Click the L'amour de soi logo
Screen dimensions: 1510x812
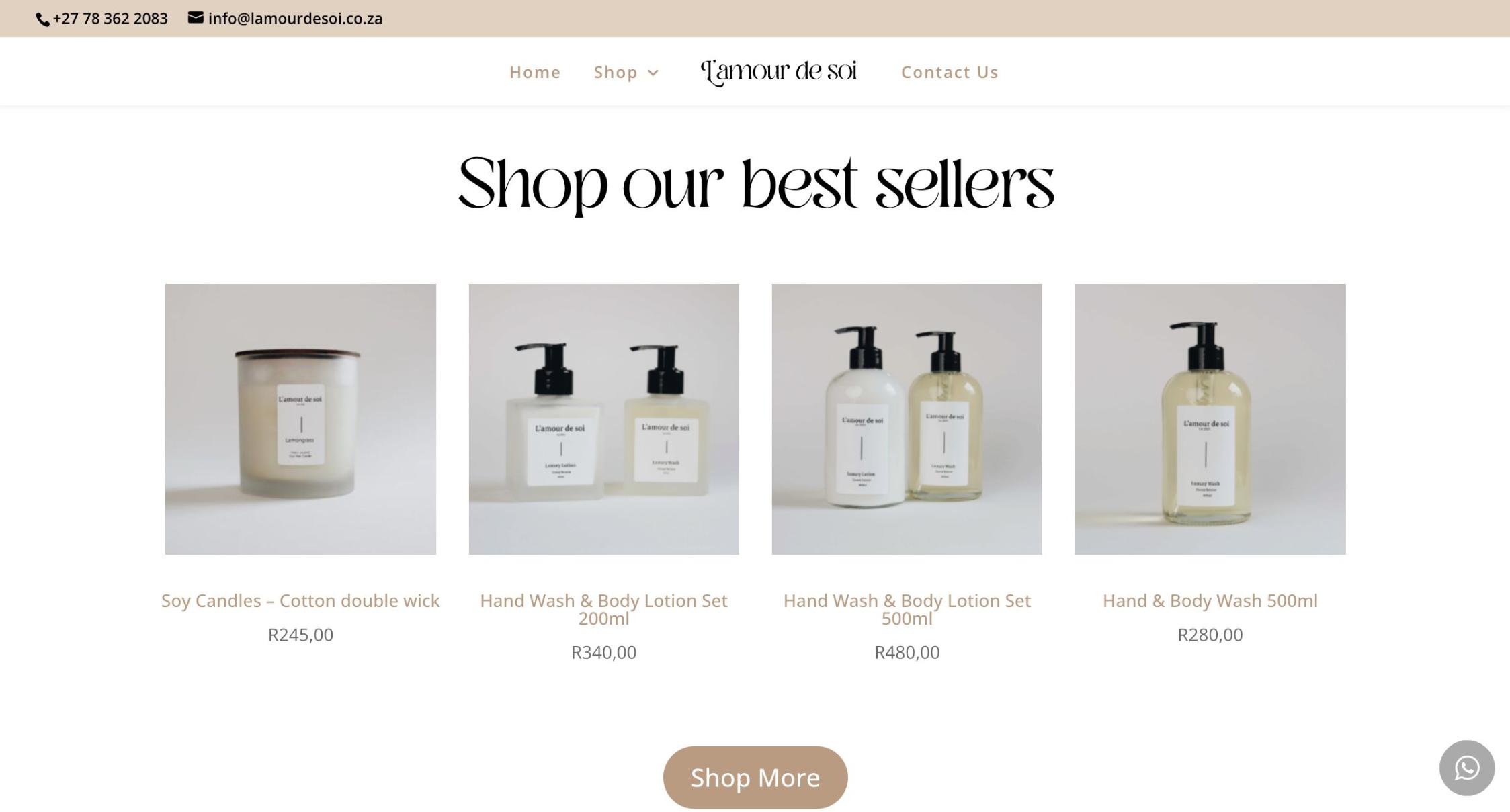click(x=779, y=71)
